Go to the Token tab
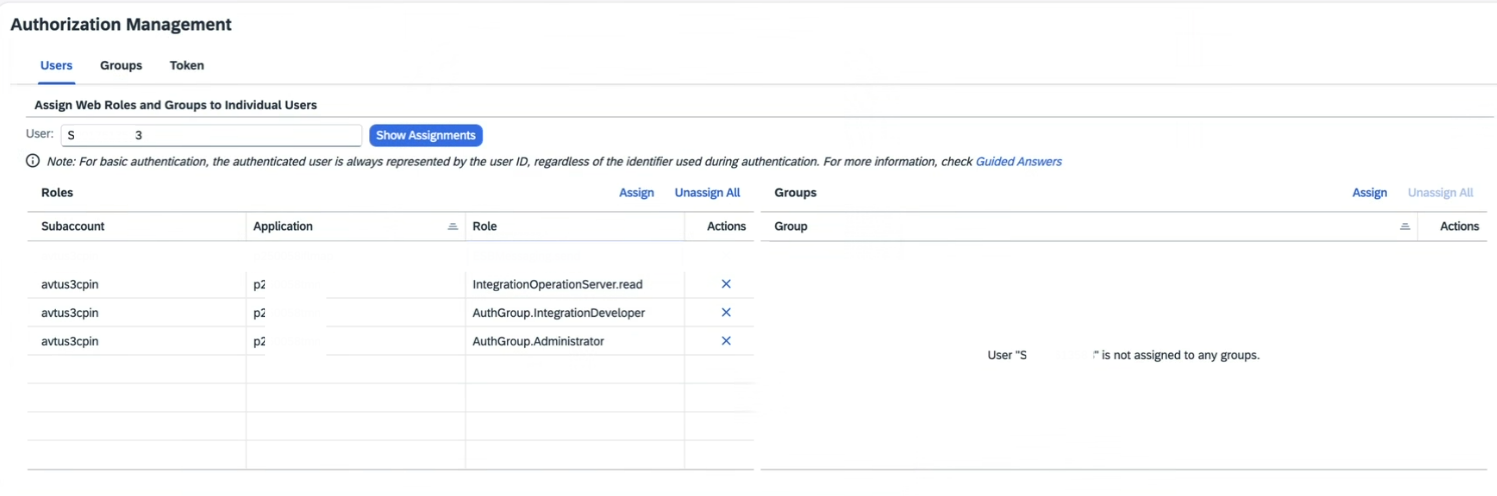 pyautogui.click(x=187, y=66)
